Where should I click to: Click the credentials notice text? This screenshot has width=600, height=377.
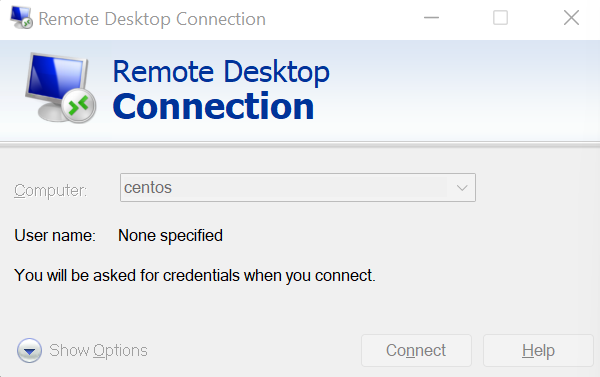click(x=195, y=276)
